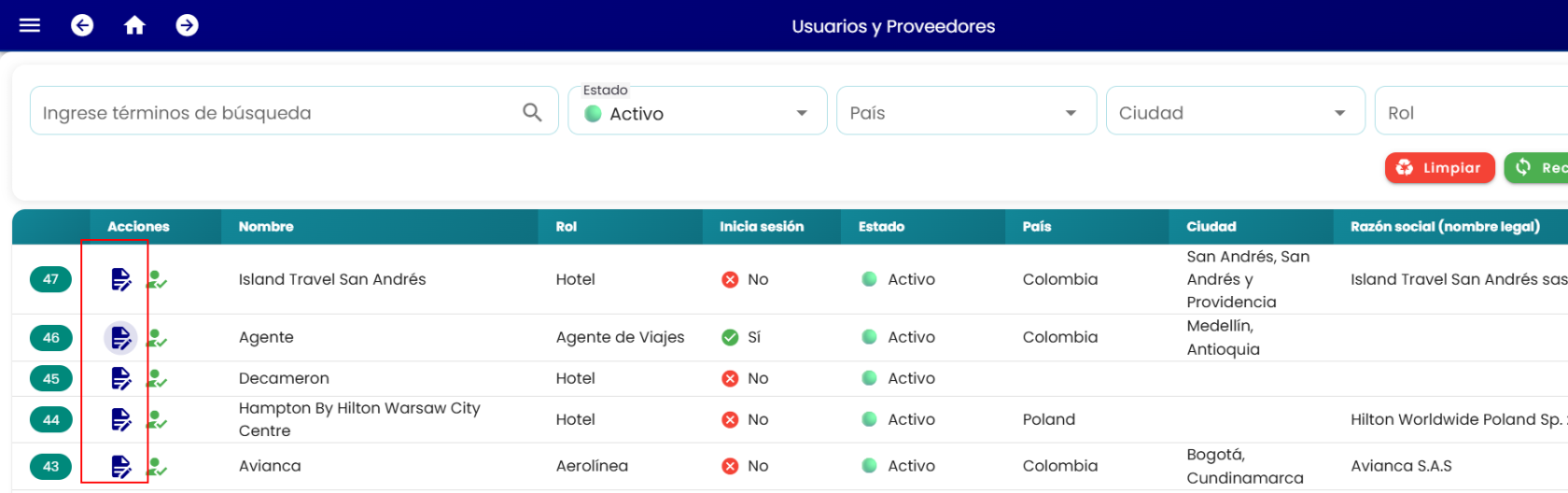
Task: Open the hamburger menu
Action: 30,25
